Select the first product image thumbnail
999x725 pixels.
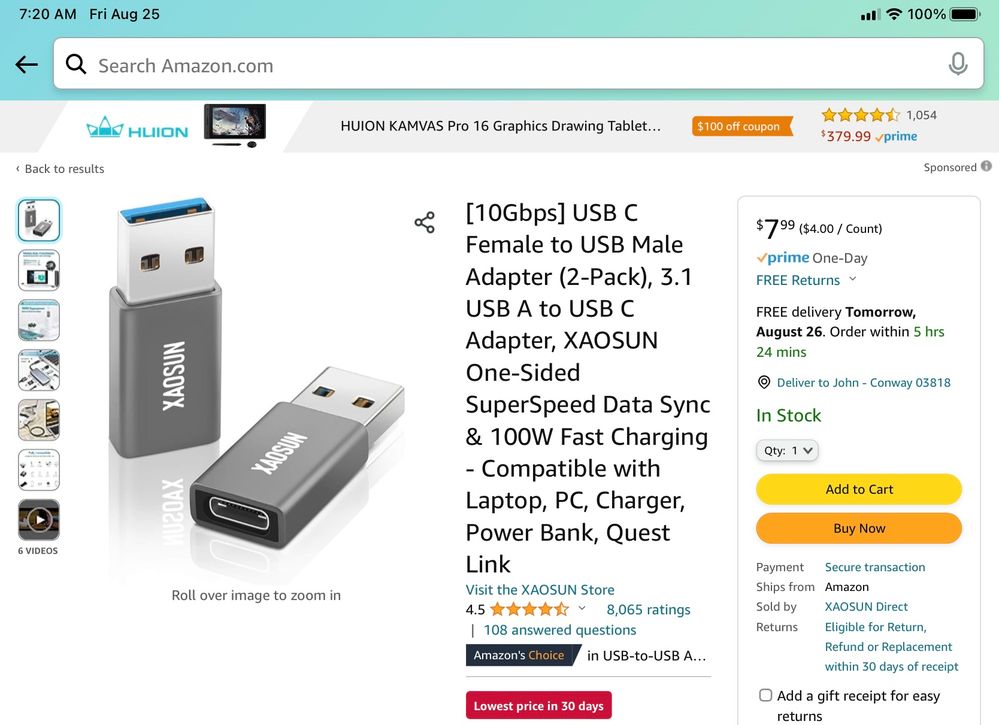[x=39, y=220]
